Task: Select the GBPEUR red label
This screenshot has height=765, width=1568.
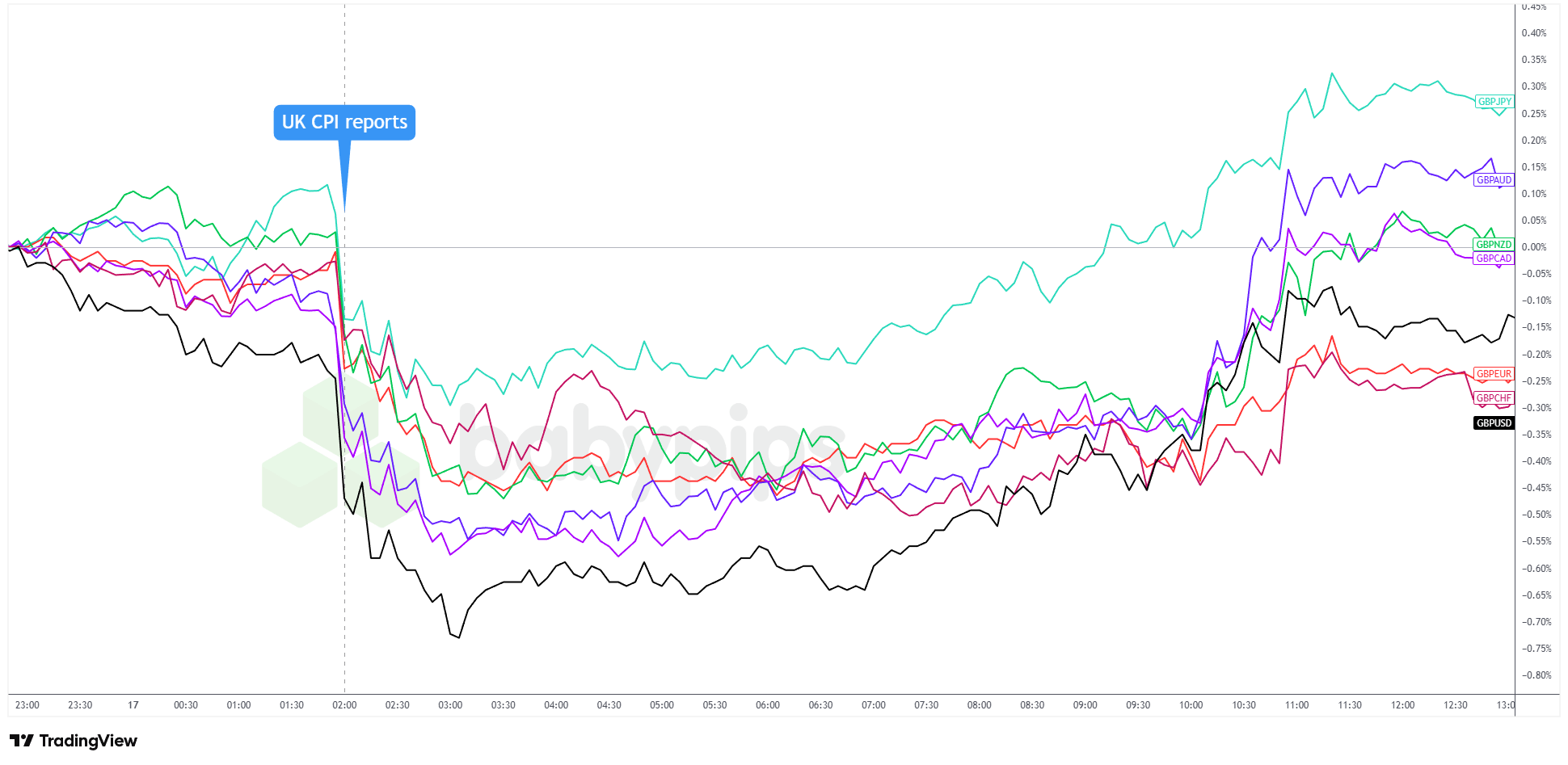Action: click(x=1494, y=374)
